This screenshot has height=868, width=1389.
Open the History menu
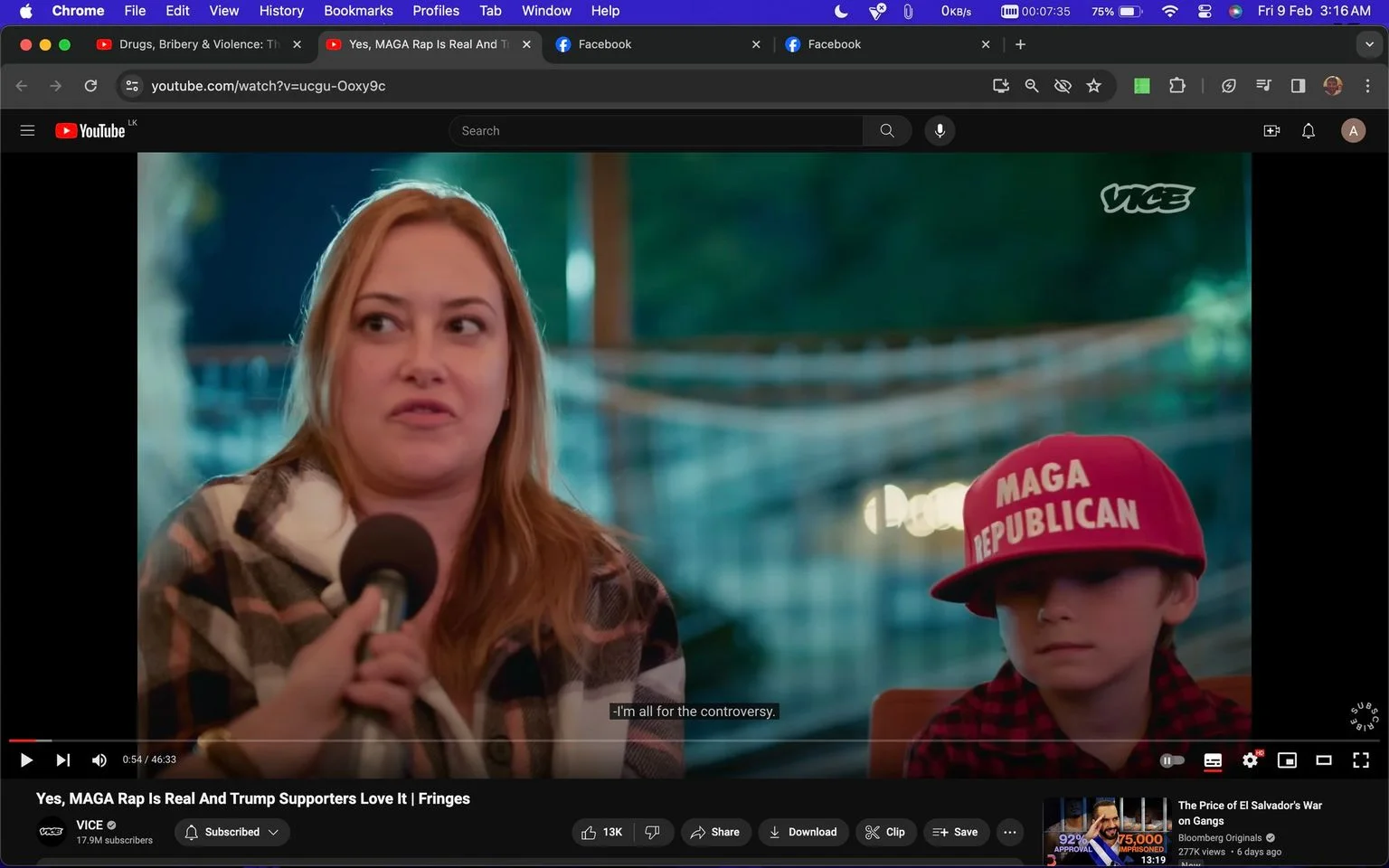(x=281, y=11)
